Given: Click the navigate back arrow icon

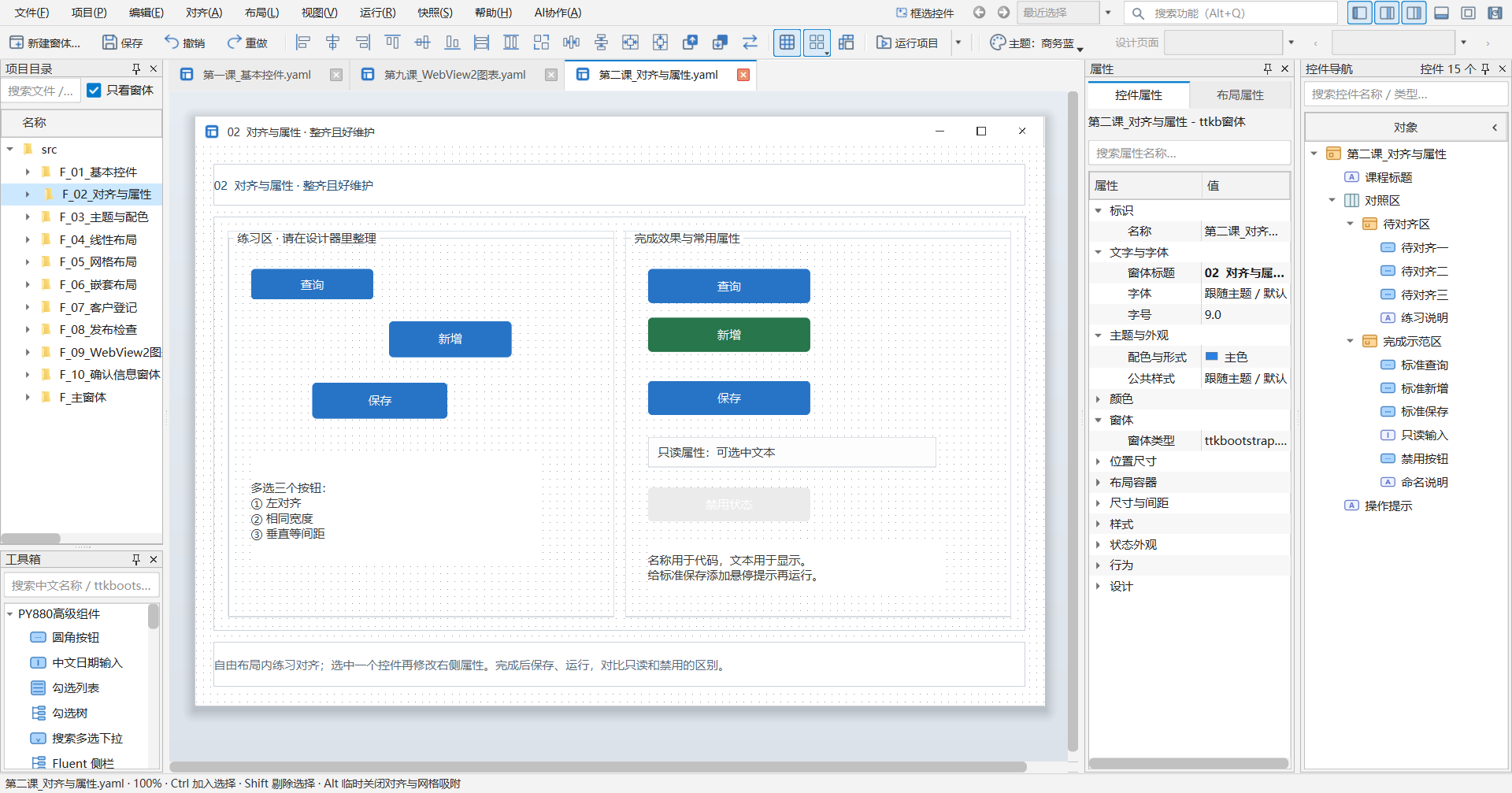Looking at the screenshot, I should (x=979, y=13).
